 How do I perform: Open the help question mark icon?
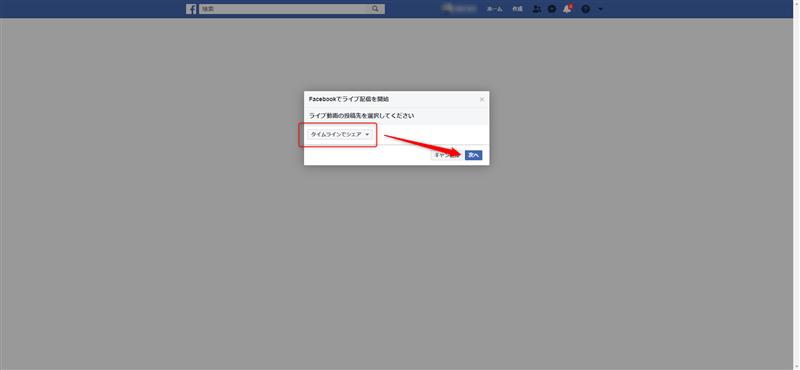(585, 9)
